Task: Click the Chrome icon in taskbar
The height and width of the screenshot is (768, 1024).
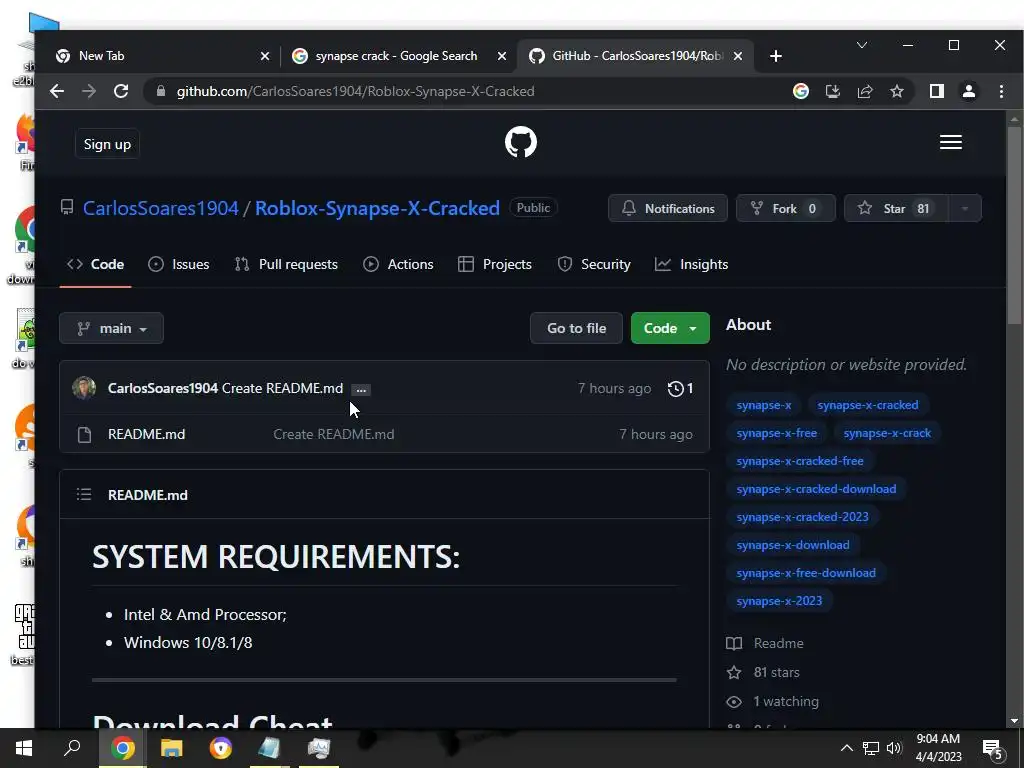Action: point(122,748)
